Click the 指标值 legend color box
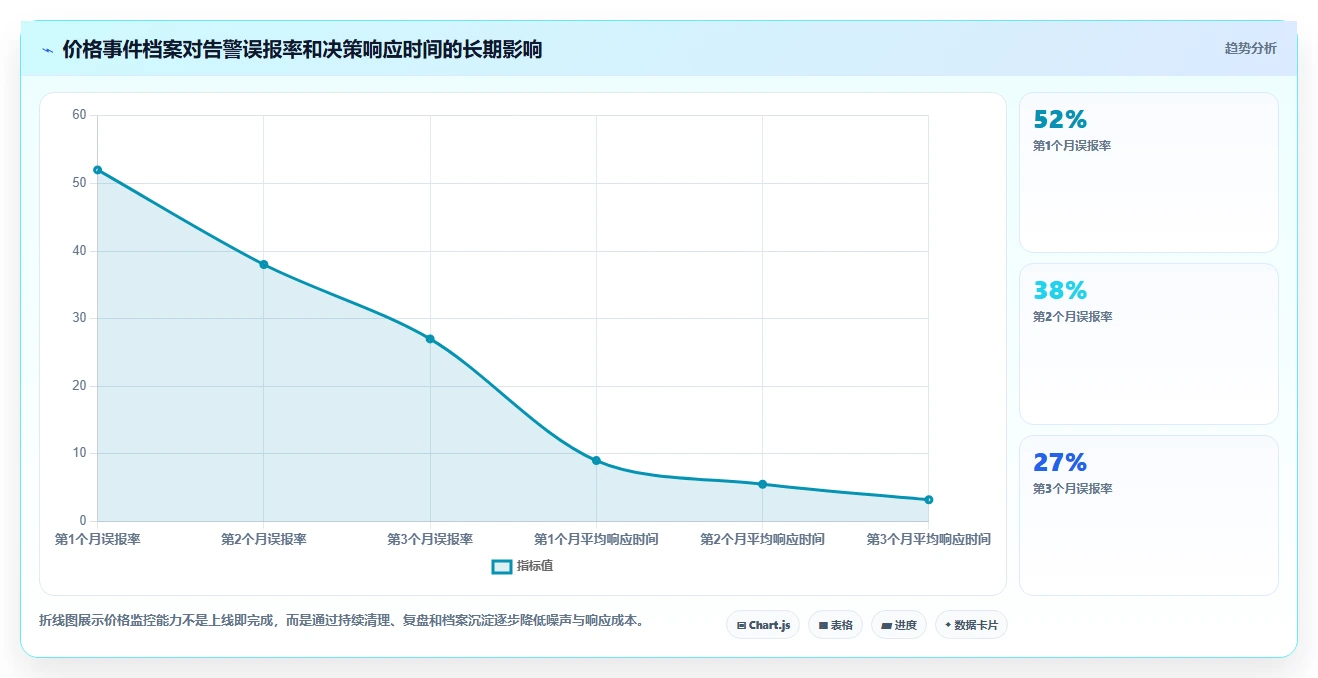Screen dimensions: 1318x678 pos(502,567)
